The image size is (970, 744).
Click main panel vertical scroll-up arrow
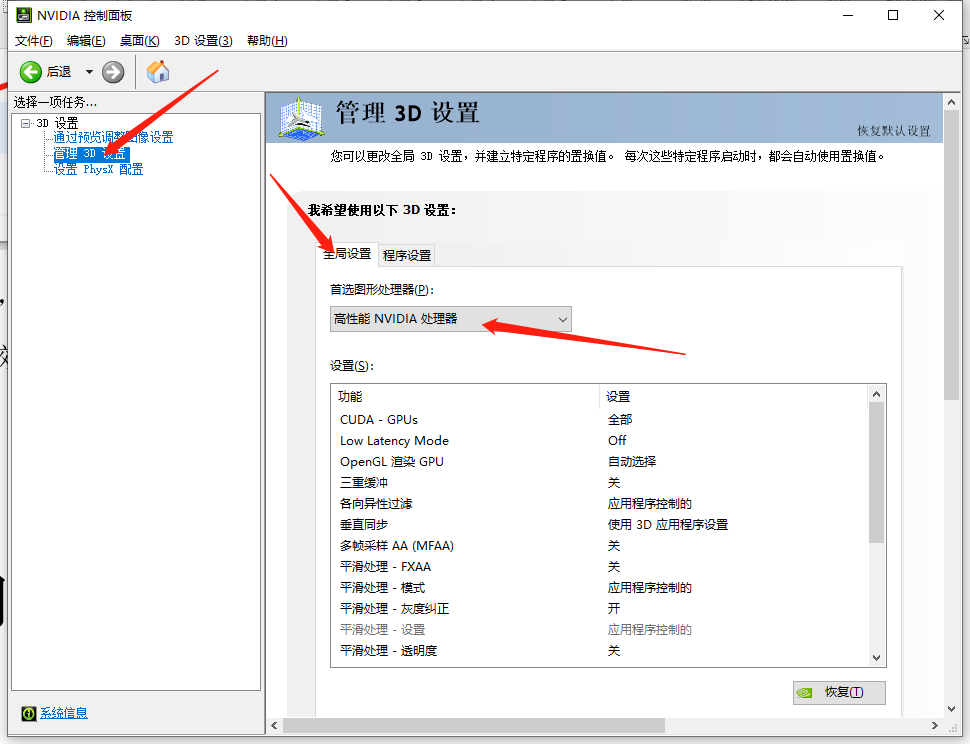coord(951,102)
